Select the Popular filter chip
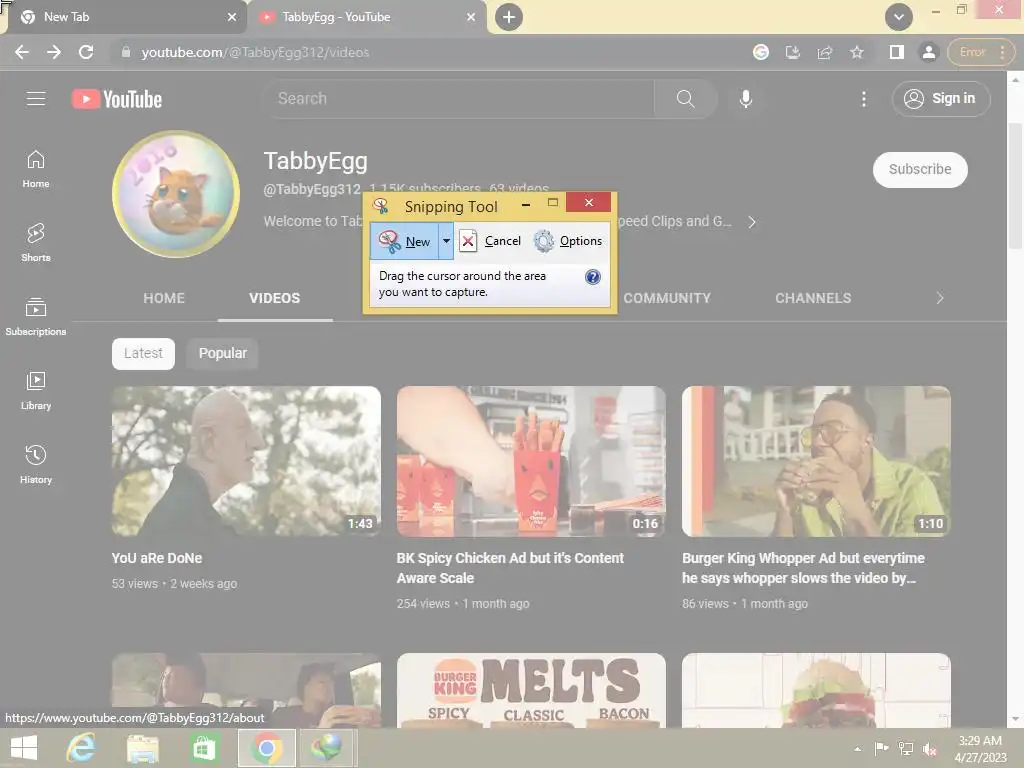The height and width of the screenshot is (768, 1024). [x=223, y=353]
